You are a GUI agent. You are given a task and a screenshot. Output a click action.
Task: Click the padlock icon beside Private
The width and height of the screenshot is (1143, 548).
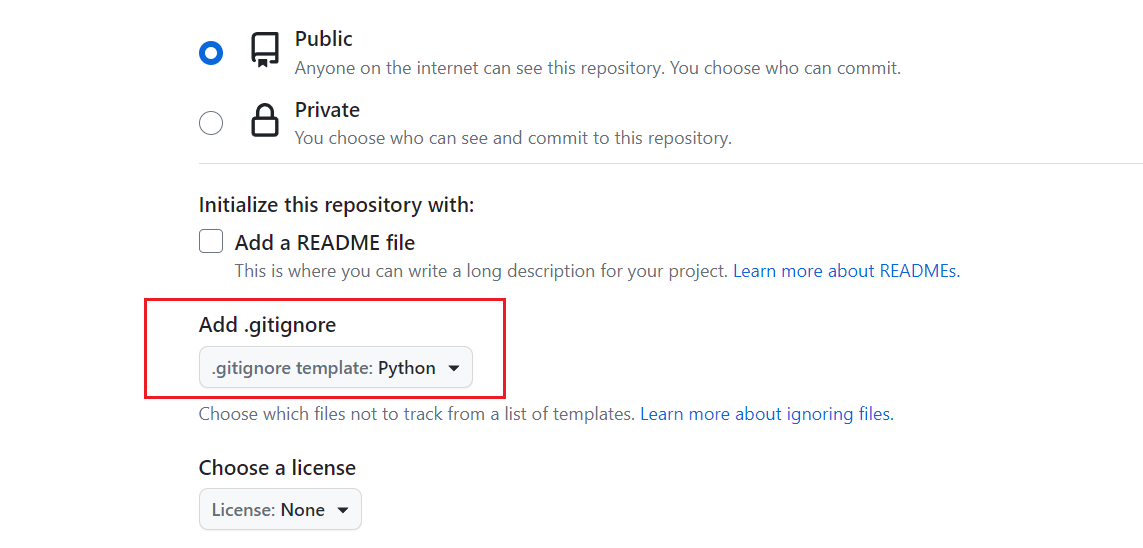265,121
